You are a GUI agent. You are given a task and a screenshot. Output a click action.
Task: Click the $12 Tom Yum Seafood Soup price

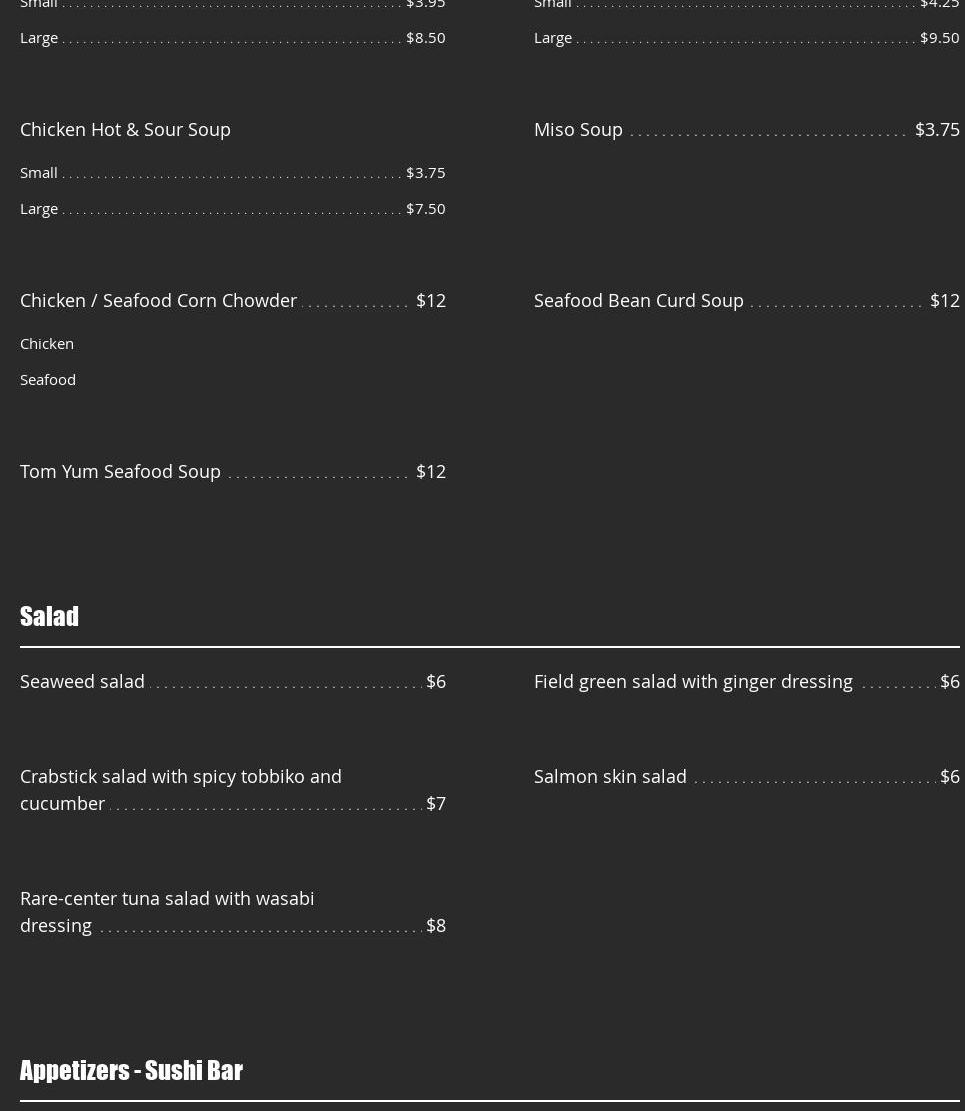pyautogui.click(x=430, y=471)
